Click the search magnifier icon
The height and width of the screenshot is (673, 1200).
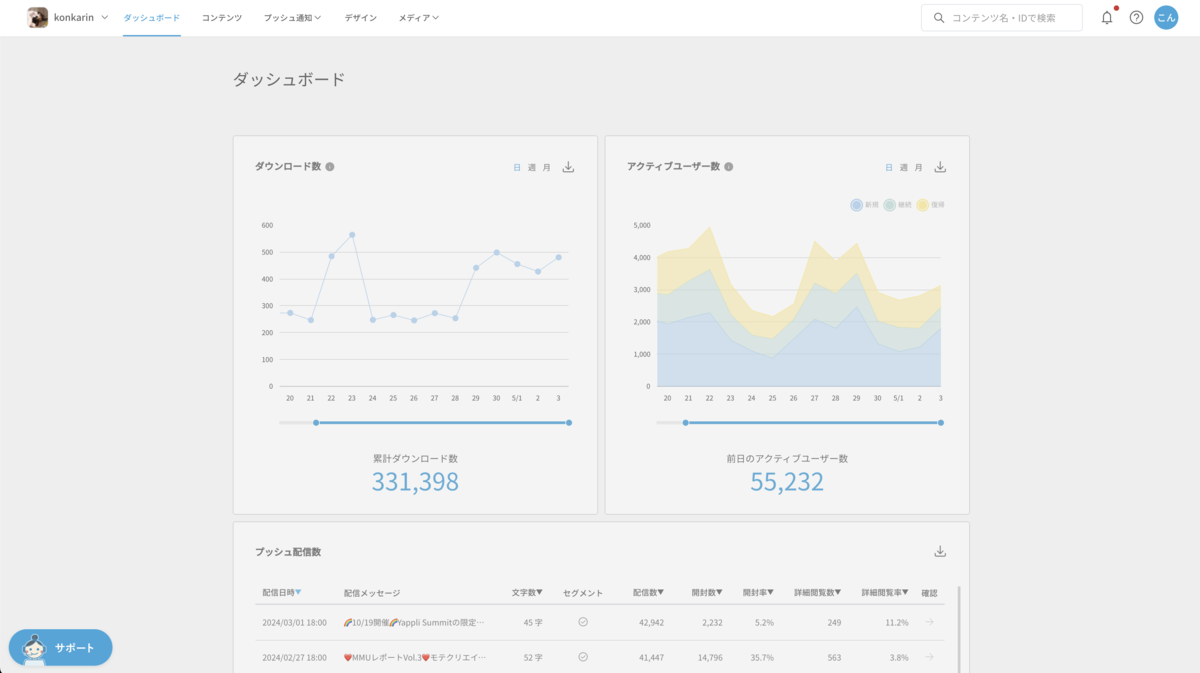click(938, 18)
